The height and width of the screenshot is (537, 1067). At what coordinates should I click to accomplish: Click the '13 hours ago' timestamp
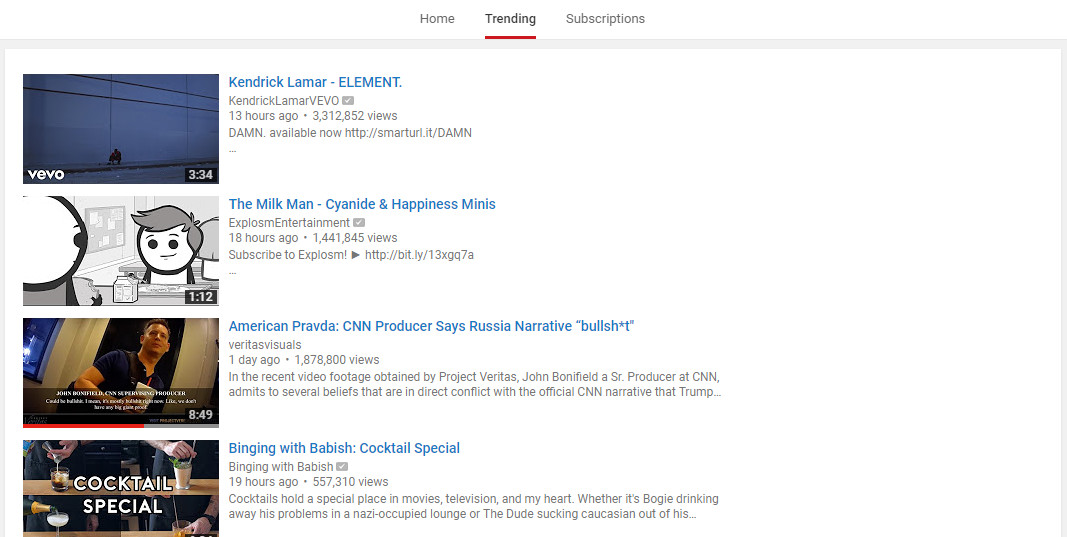pyautogui.click(x=263, y=116)
